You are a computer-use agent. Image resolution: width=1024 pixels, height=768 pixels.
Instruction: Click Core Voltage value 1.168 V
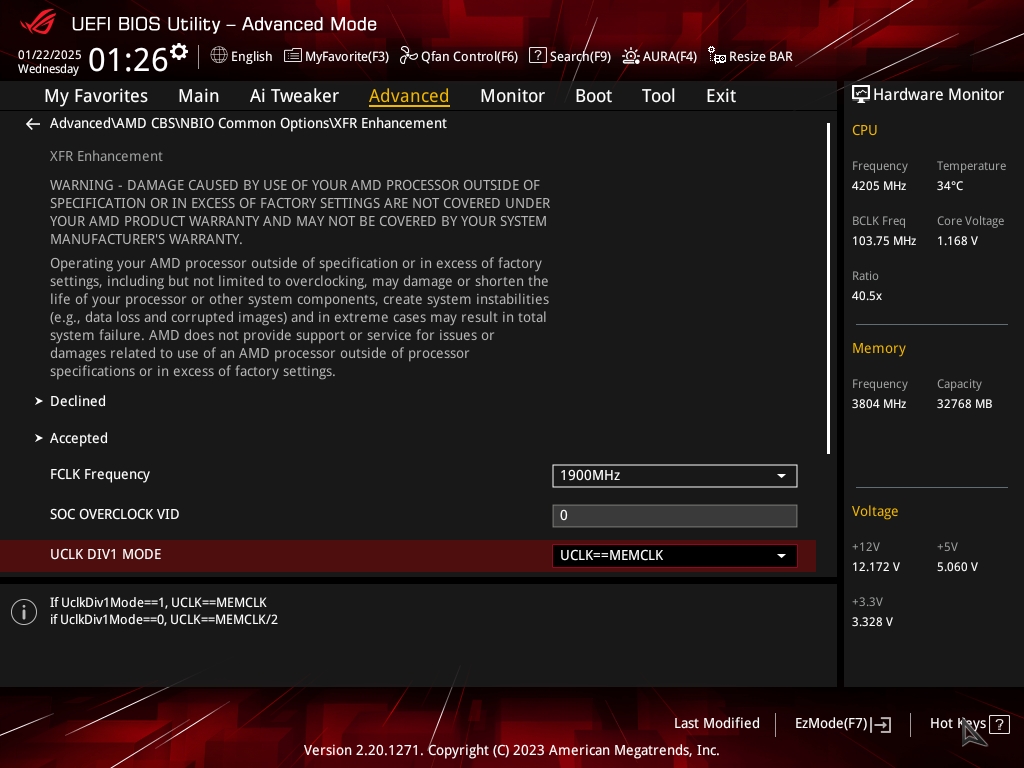(x=957, y=241)
